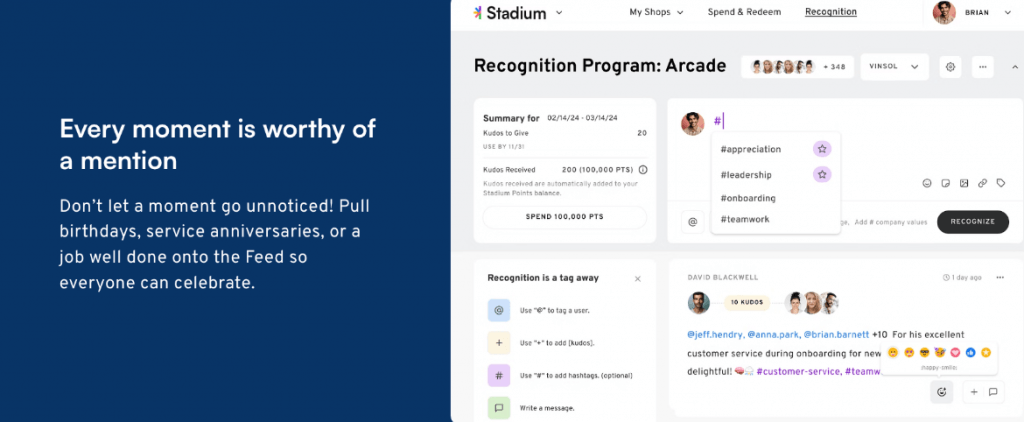Image resolution: width=1024 pixels, height=422 pixels.
Task: Close the Recognition is a tag away panel
Action: 638,279
